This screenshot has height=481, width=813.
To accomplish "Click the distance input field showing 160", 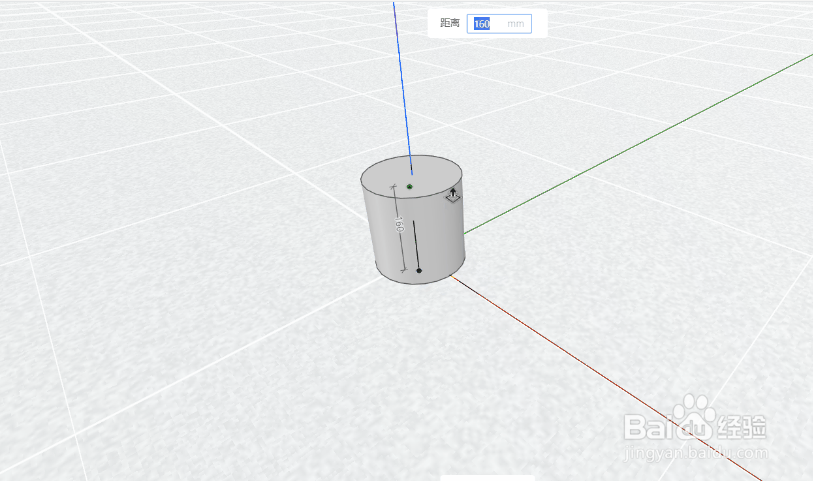I will click(x=499, y=24).
